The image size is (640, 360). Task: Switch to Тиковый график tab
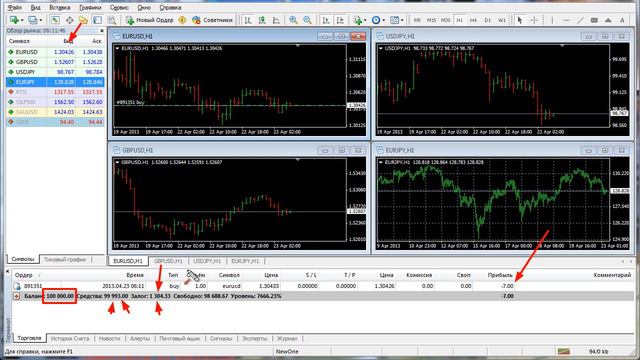point(65,259)
